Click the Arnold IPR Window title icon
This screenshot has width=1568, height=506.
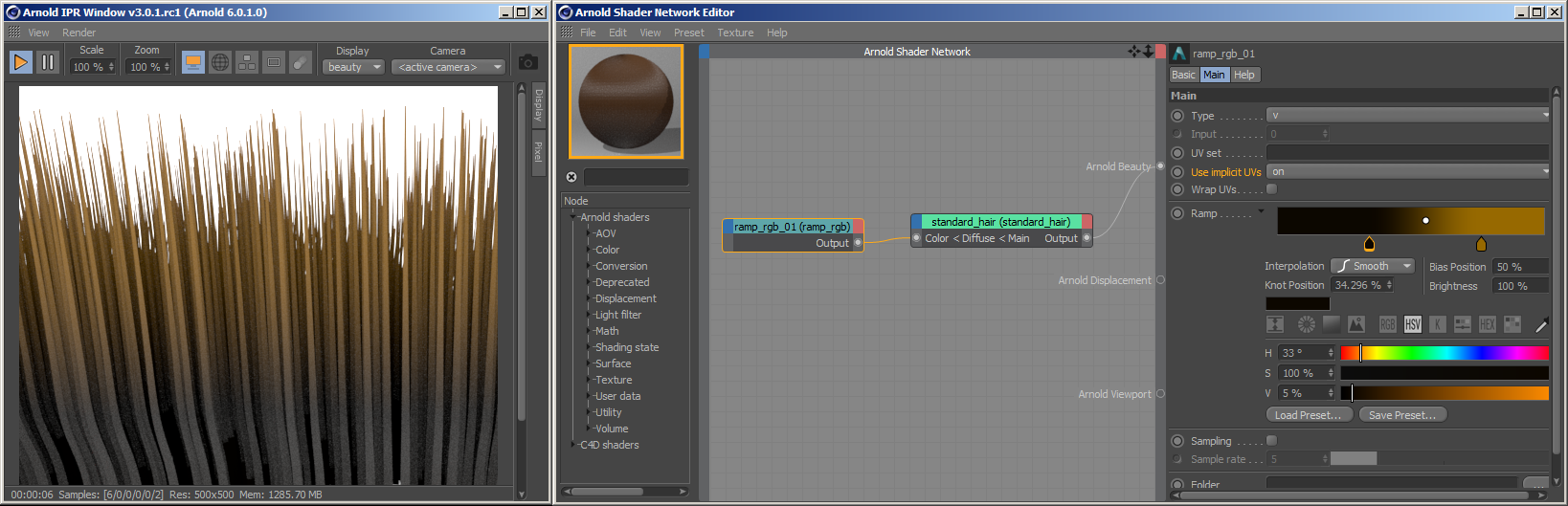point(12,12)
